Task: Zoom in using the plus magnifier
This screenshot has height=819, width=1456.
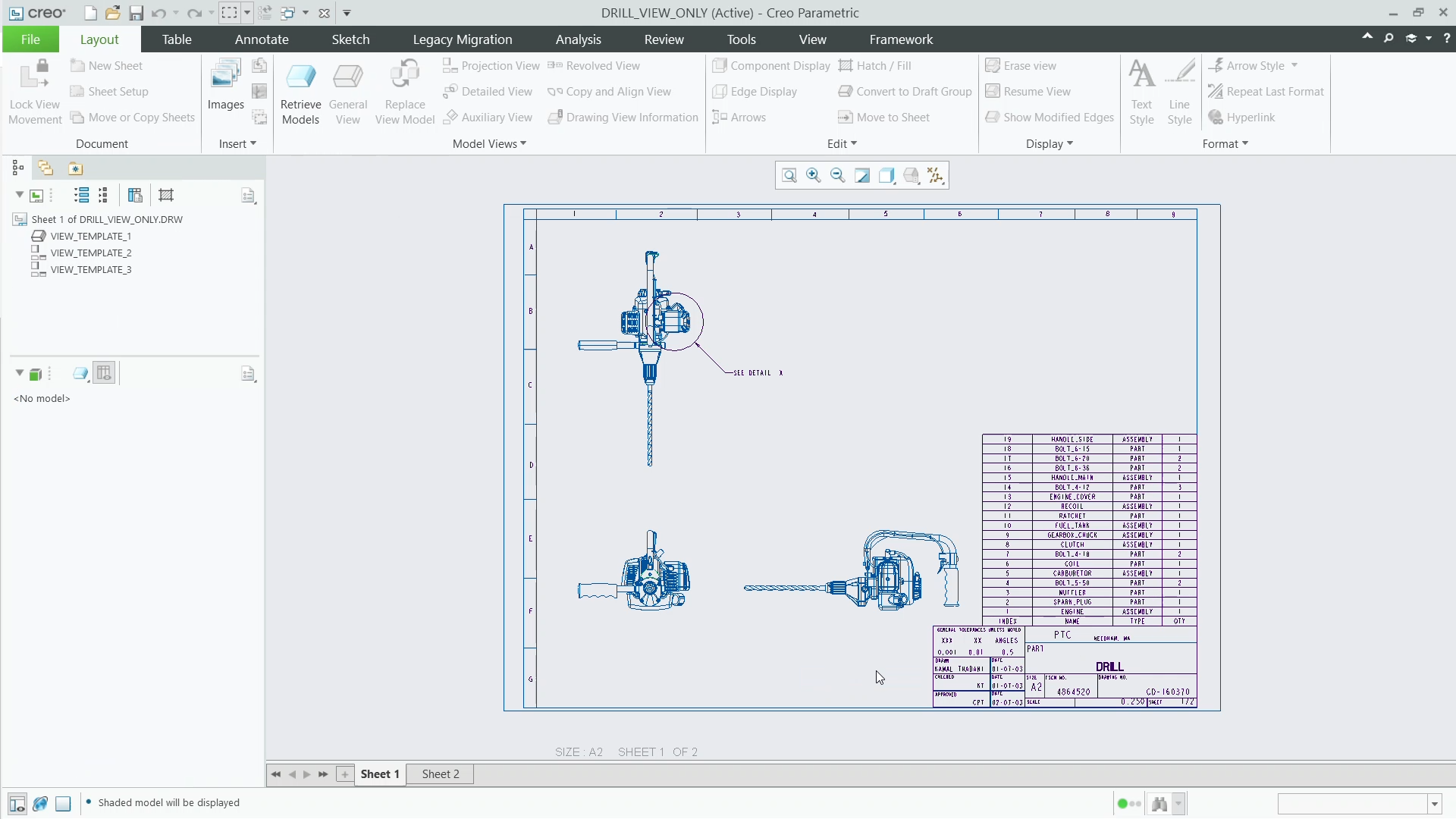Action: tap(814, 176)
